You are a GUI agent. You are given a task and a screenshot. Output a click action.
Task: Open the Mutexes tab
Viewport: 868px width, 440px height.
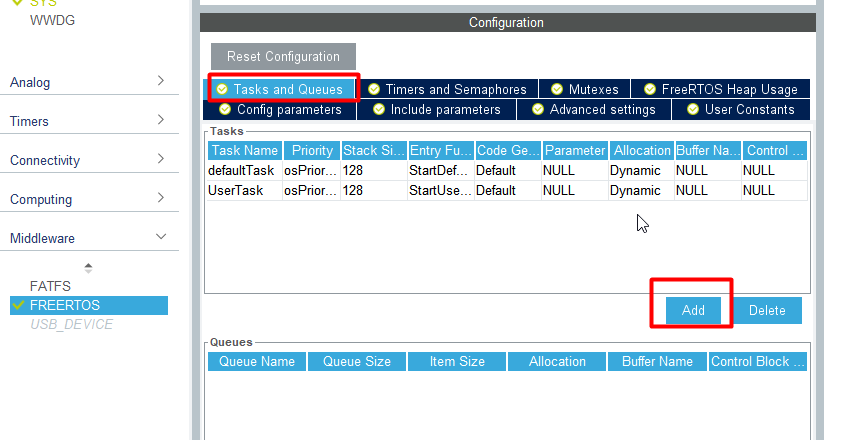[x=585, y=89]
